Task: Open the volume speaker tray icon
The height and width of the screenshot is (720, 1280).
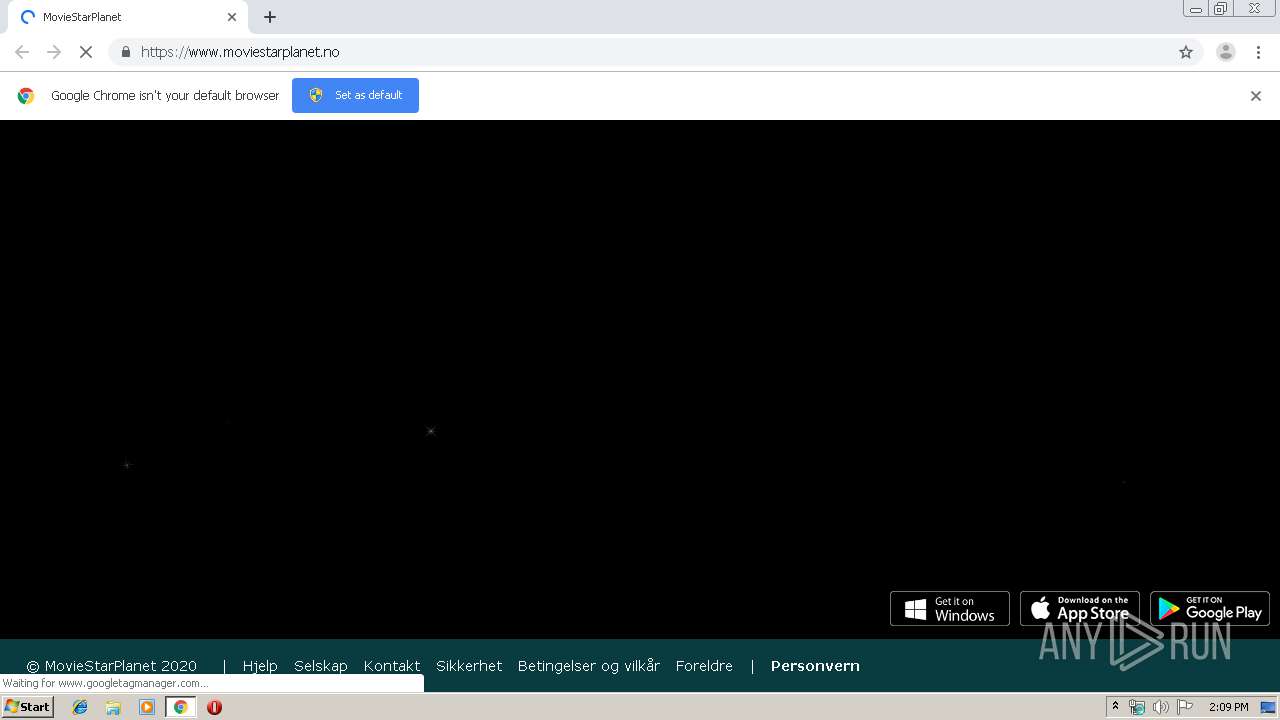Action: pos(1160,707)
